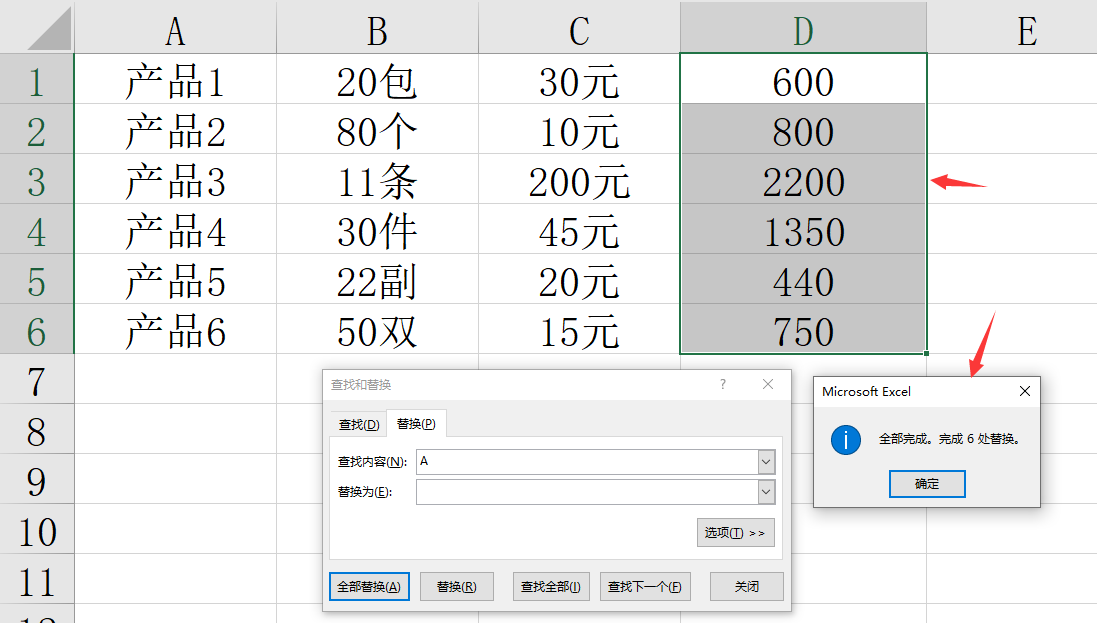
Task: Select row 3 header
Action: tap(37, 182)
